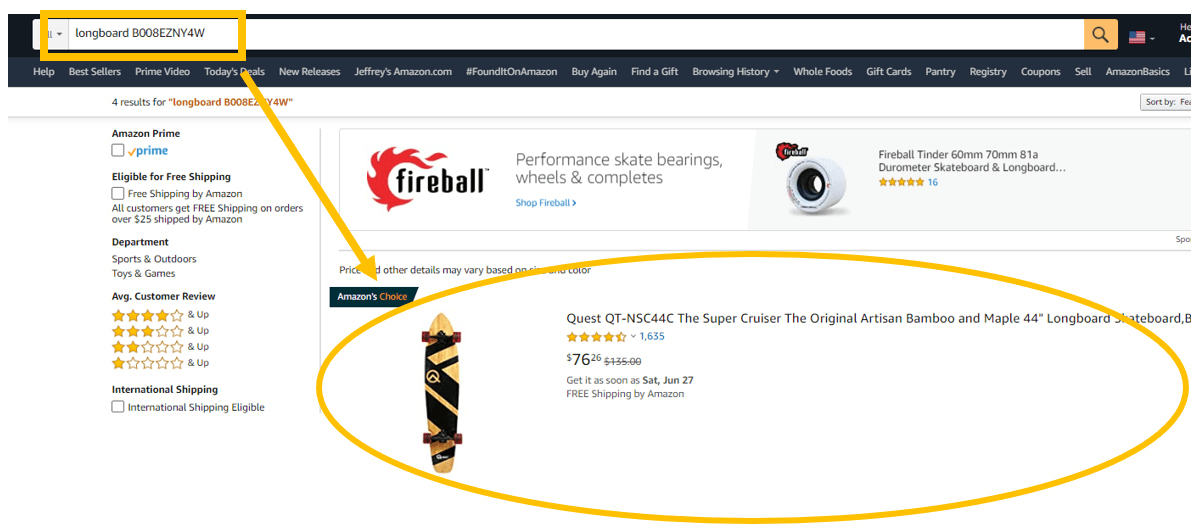The image size is (1198, 529).
Task: Click the search text field
Action: coord(575,34)
